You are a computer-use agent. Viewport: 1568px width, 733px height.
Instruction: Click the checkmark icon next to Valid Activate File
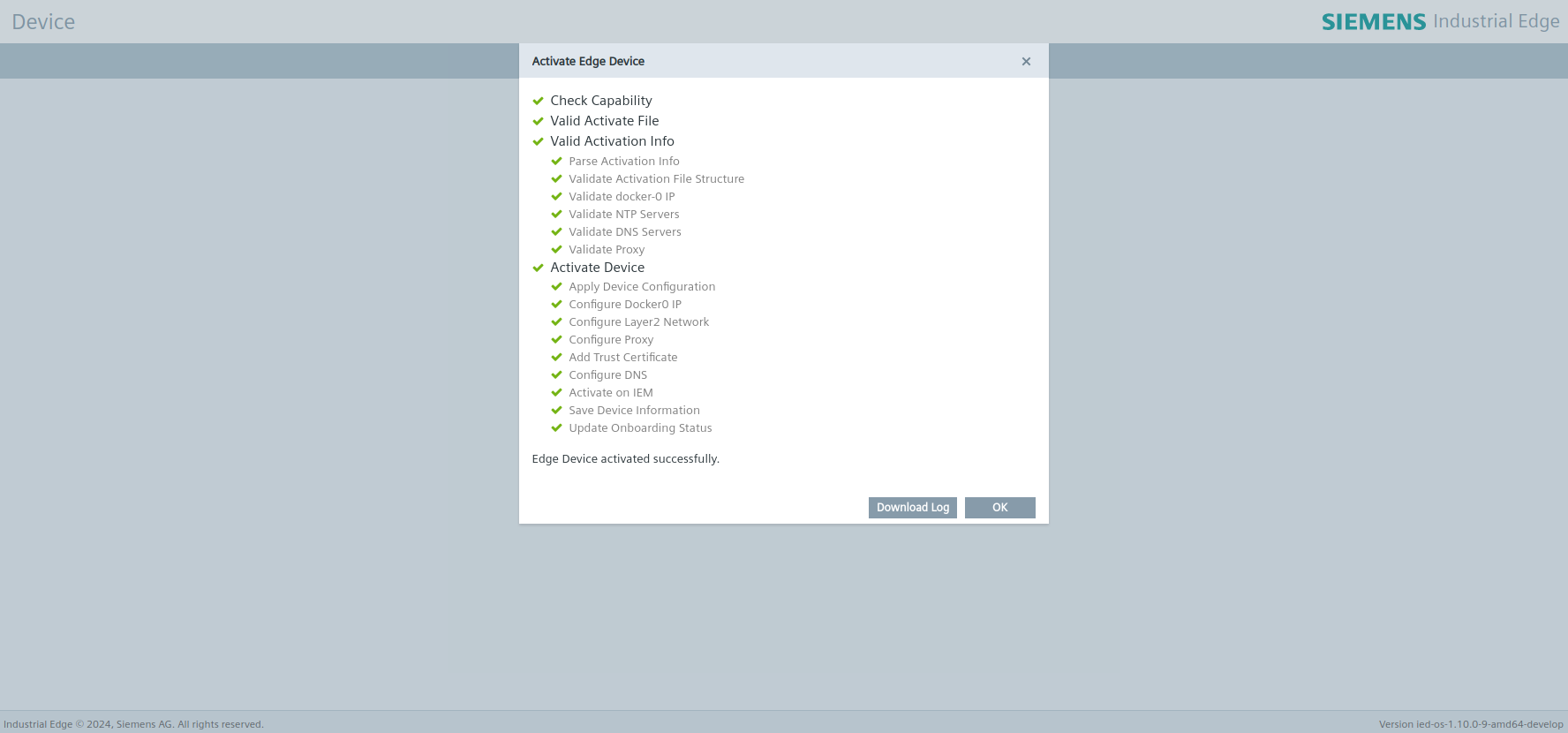point(538,121)
